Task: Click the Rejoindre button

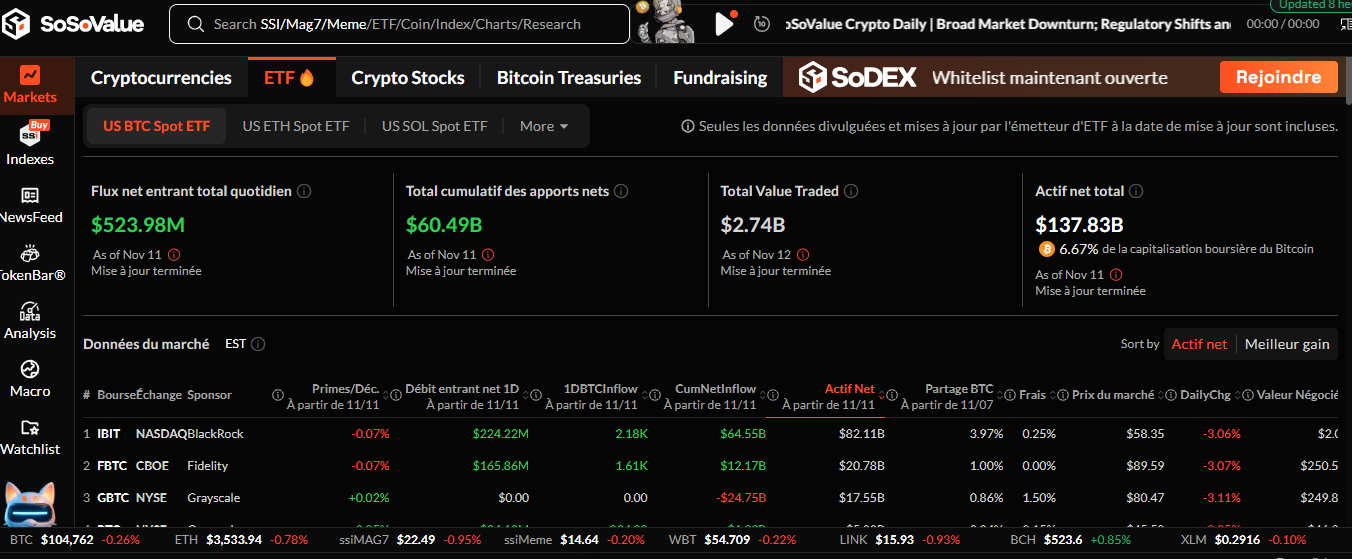Action: tap(1278, 77)
